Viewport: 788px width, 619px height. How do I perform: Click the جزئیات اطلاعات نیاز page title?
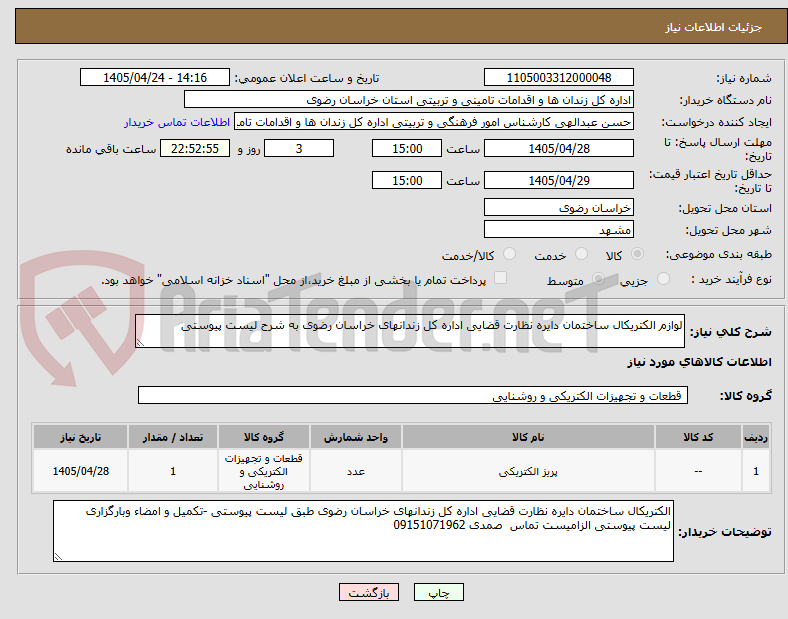click(x=713, y=27)
